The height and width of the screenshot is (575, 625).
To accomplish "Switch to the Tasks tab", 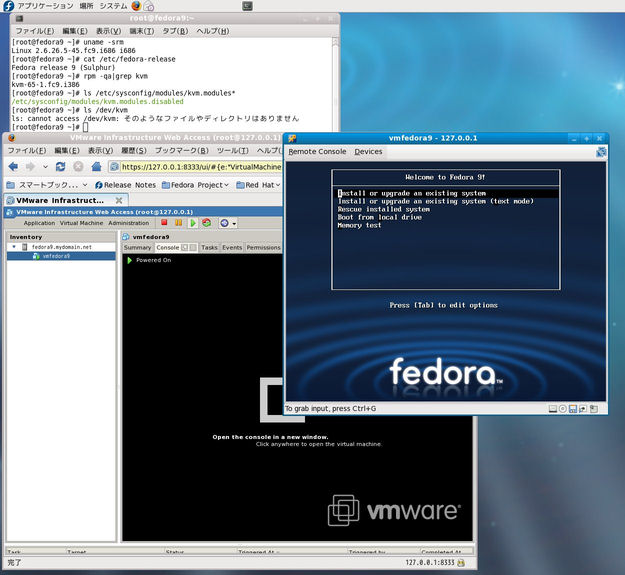I will pyautogui.click(x=209, y=247).
